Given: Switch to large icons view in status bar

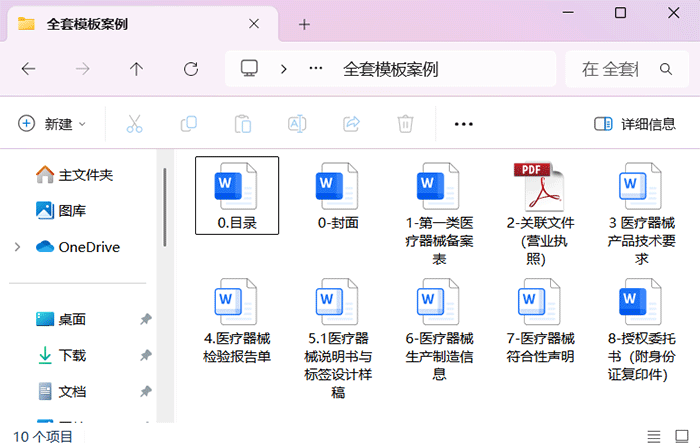Looking at the screenshot, I should click(680, 436).
